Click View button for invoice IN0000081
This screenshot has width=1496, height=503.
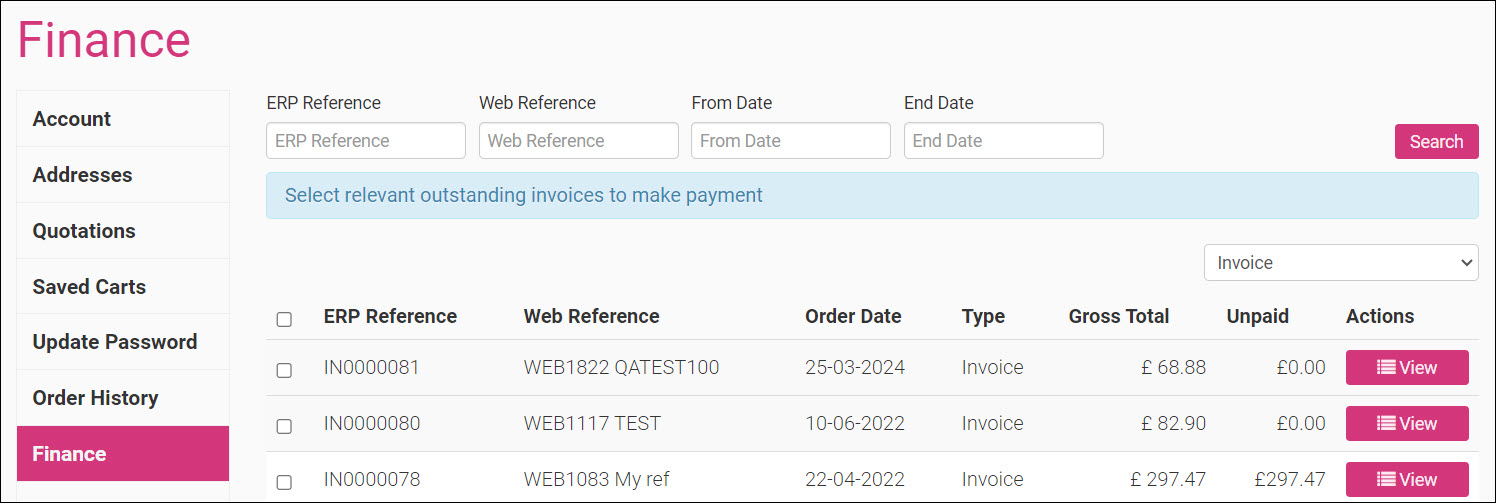1406,367
